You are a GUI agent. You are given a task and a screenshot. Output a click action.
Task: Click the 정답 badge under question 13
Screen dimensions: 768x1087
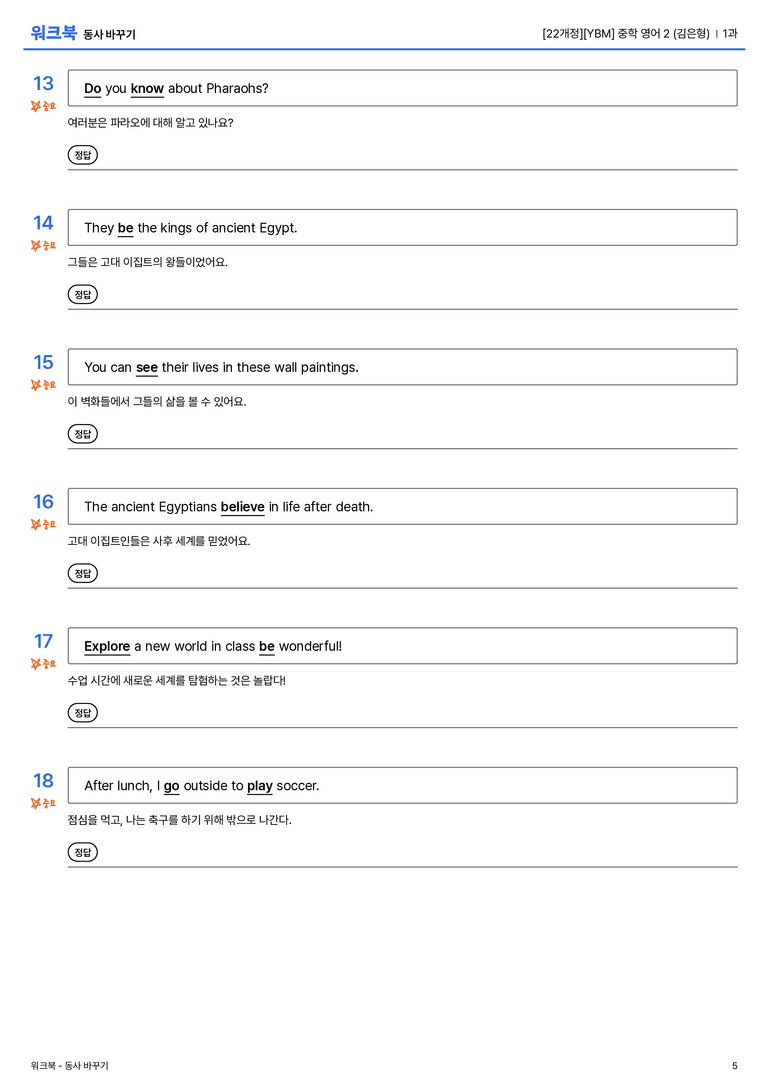[82, 155]
